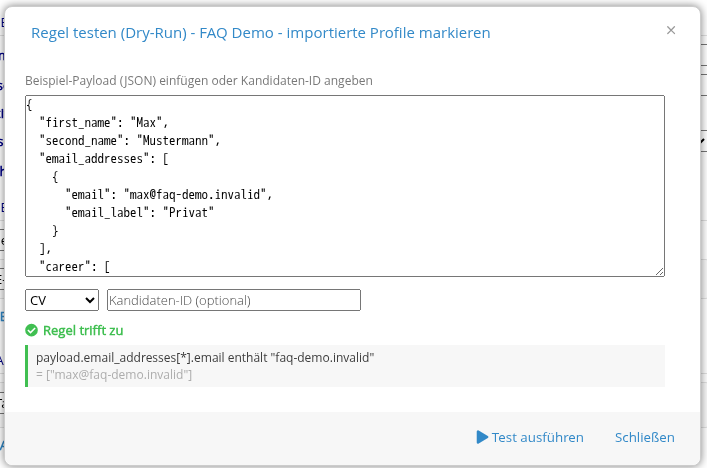This screenshot has width=707, height=468.
Task: Click the line "career": [
Action: pyautogui.click(x=75, y=267)
